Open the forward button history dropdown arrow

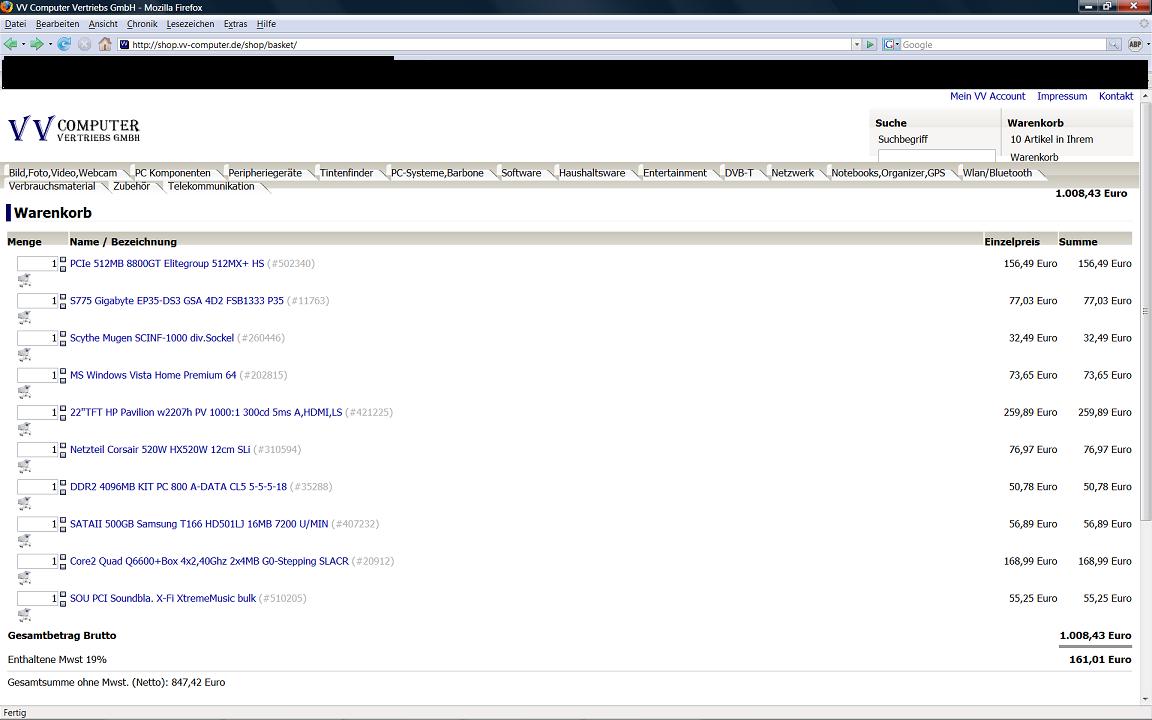49,44
